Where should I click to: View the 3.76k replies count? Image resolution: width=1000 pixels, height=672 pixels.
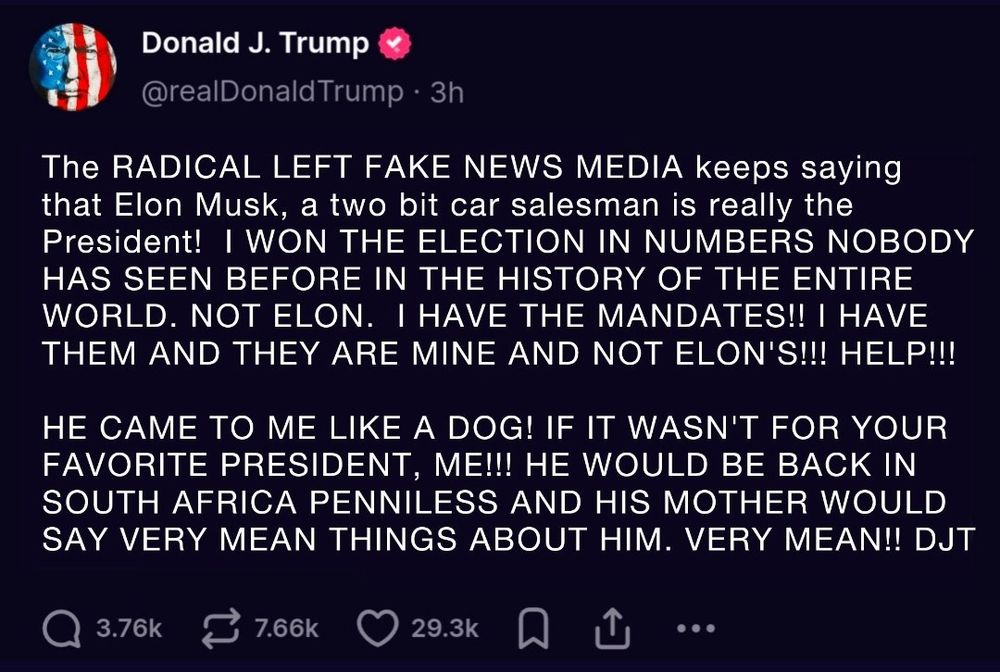tap(128, 628)
